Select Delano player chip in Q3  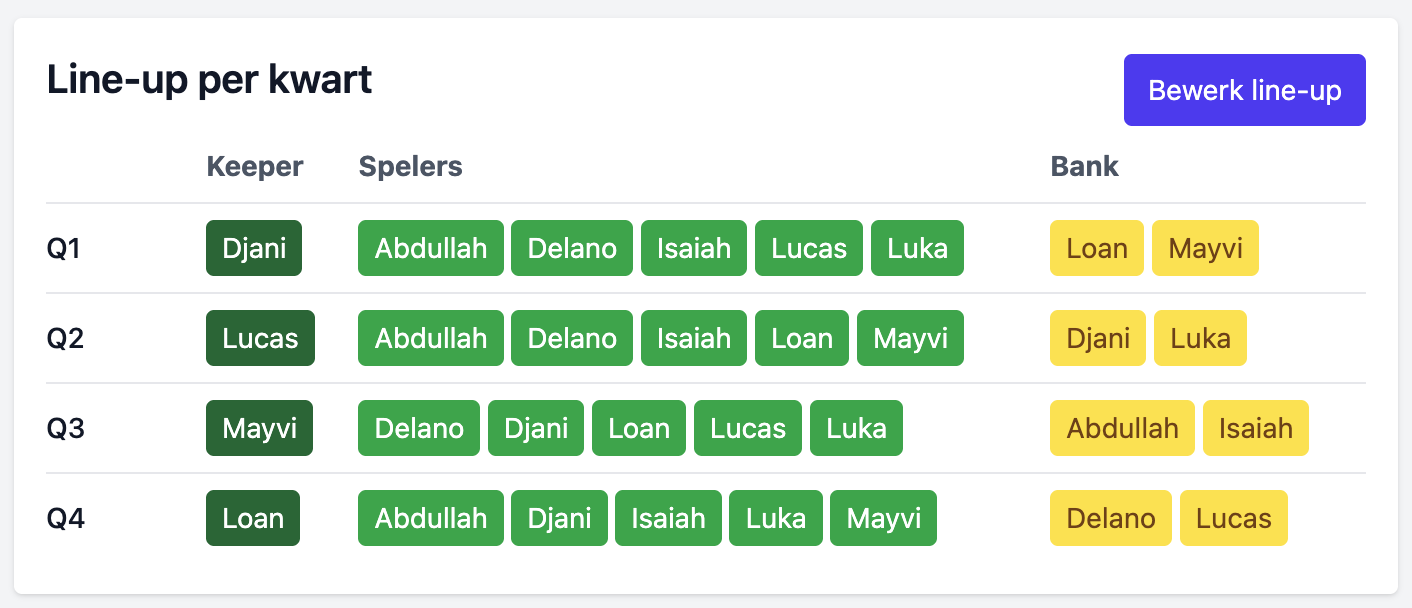pos(419,428)
